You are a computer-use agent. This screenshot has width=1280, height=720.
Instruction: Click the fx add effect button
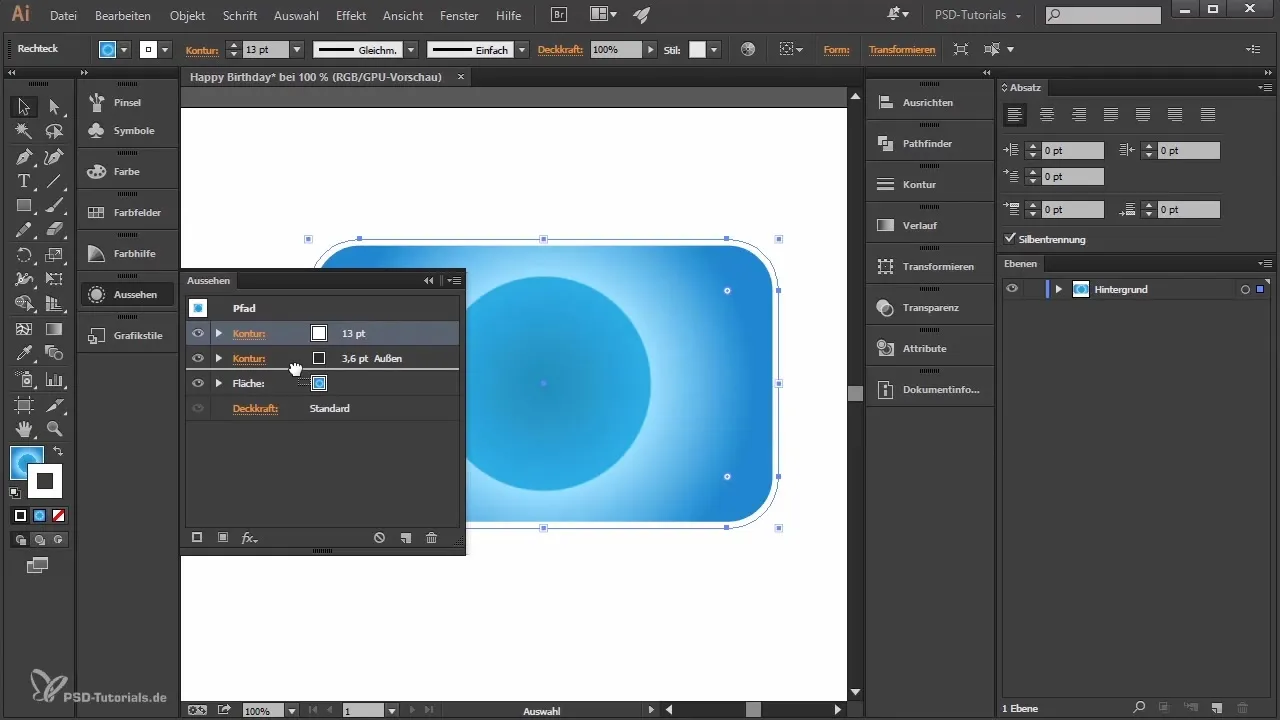coord(249,538)
